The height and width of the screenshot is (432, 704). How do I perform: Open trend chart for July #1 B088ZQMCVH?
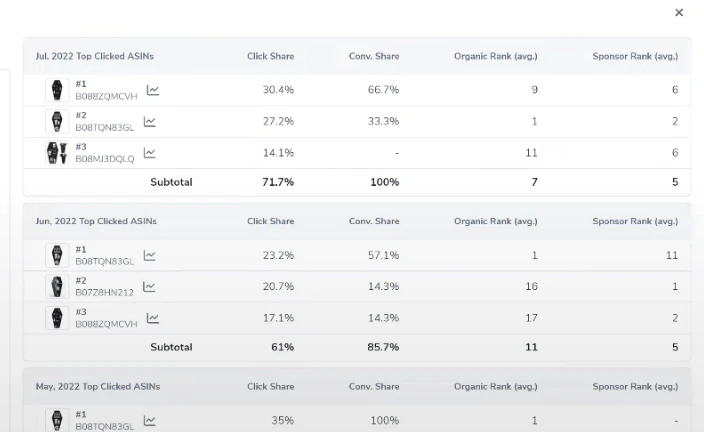tap(153, 90)
